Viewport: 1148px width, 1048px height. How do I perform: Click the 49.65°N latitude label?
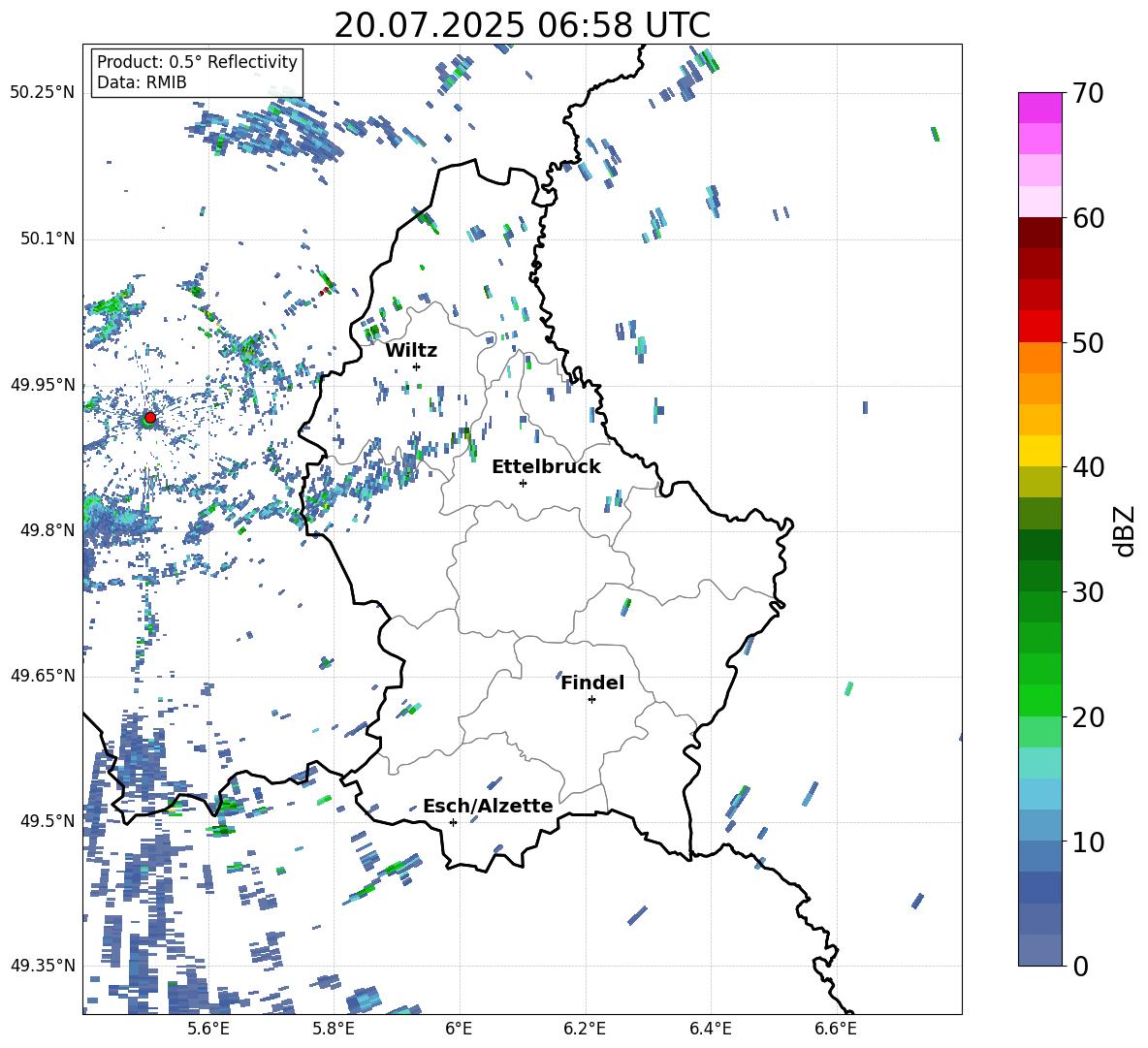43,675
